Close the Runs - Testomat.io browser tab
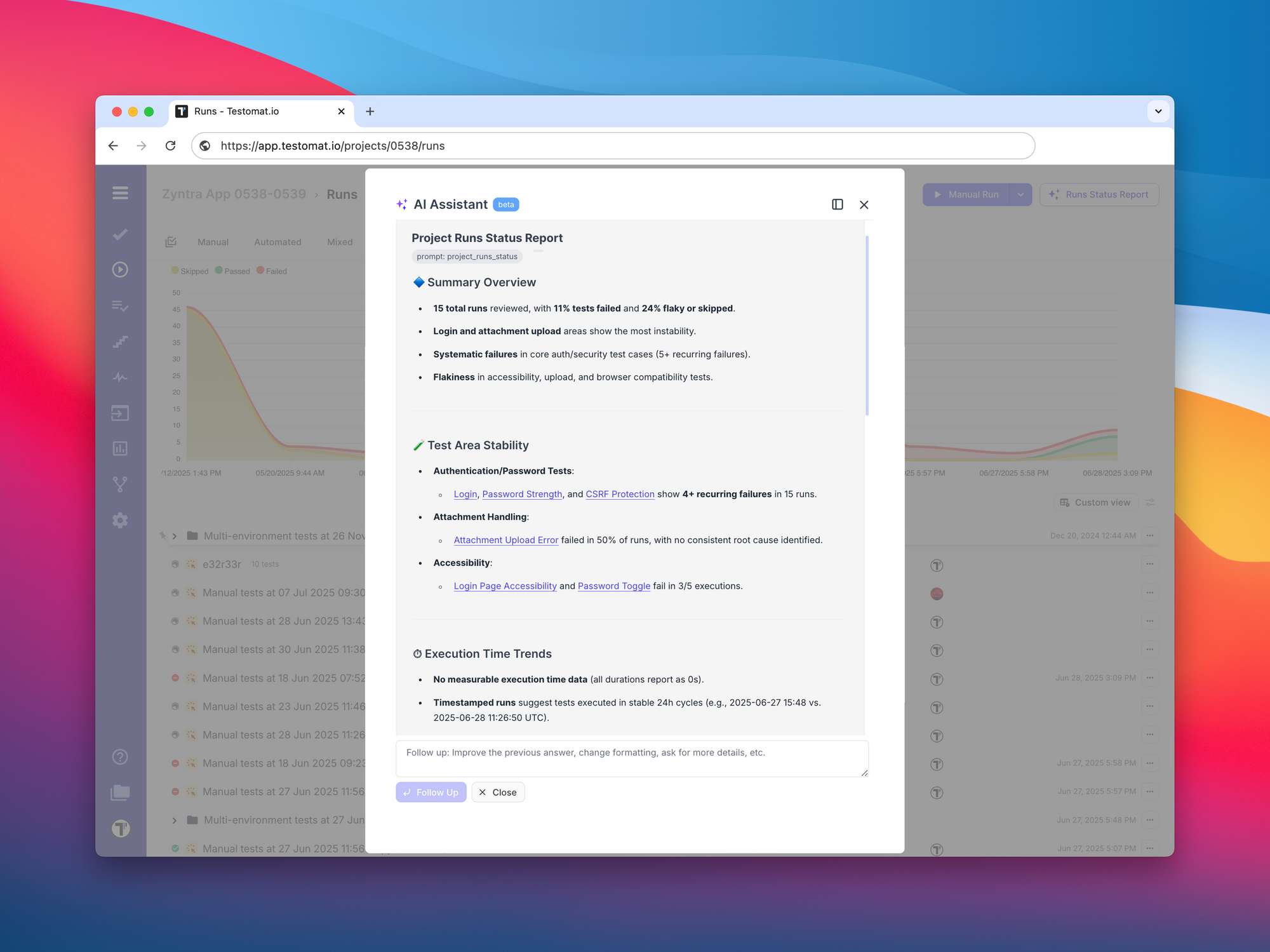 click(x=342, y=112)
